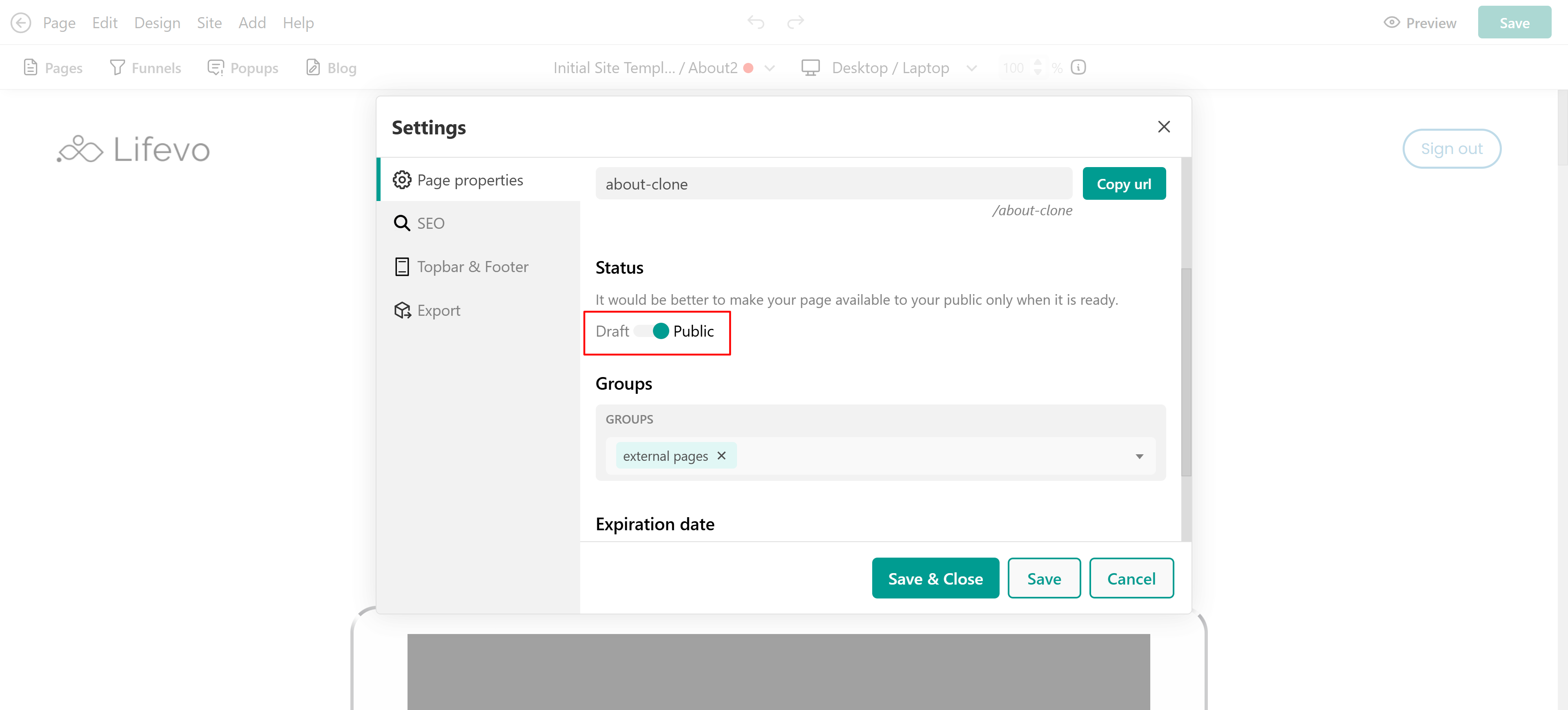Screen dimensions: 1568x710
Task: Open Funnels from the toolbar
Action: coord(145,67)
